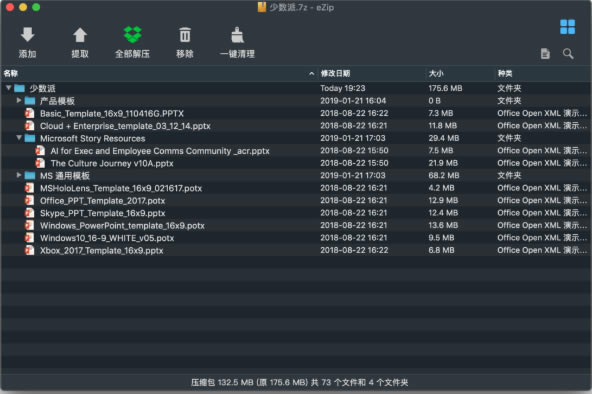Click folder icon of 少数派

click(x=20, y=88)
